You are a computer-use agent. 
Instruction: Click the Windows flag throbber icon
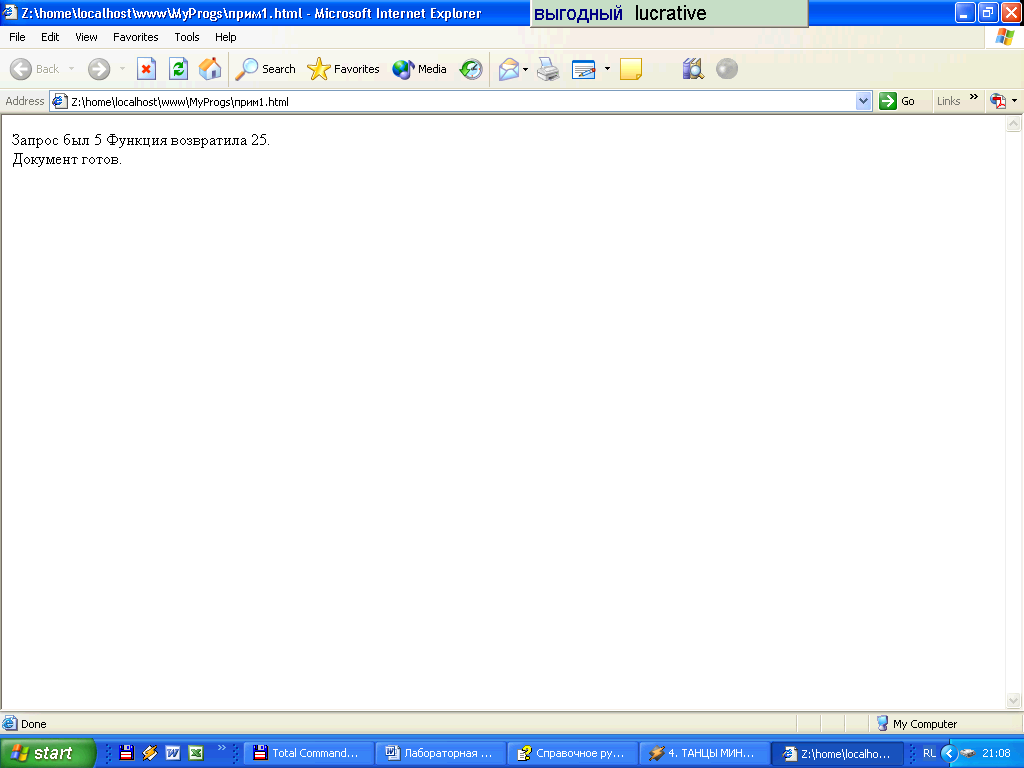pos(1004,37)
